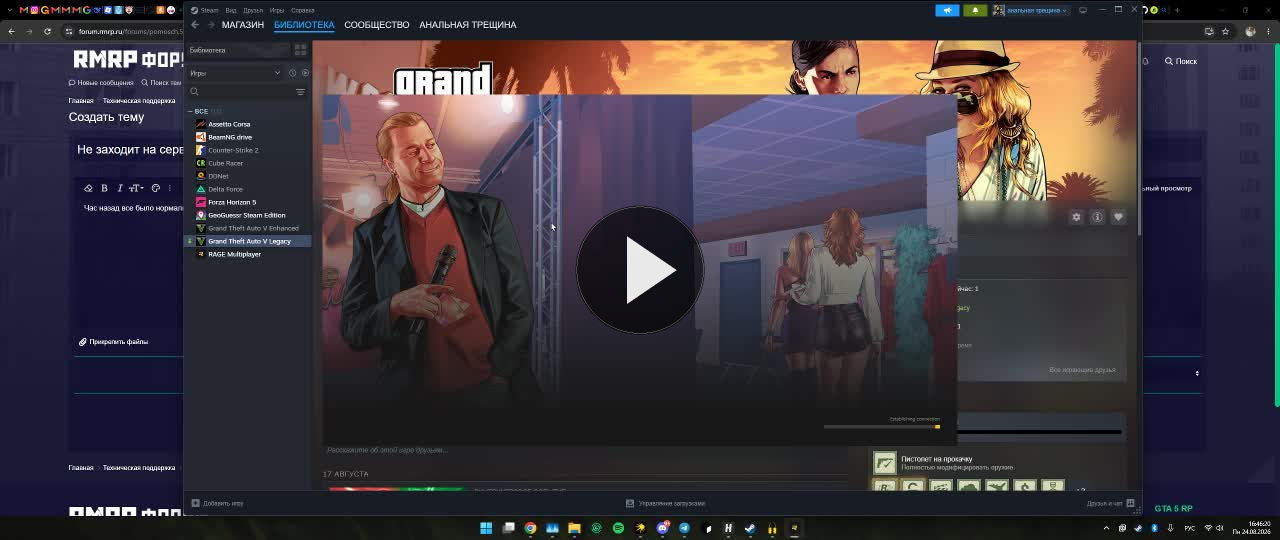
Task: Focus the library search field
Action: [240, 92]
